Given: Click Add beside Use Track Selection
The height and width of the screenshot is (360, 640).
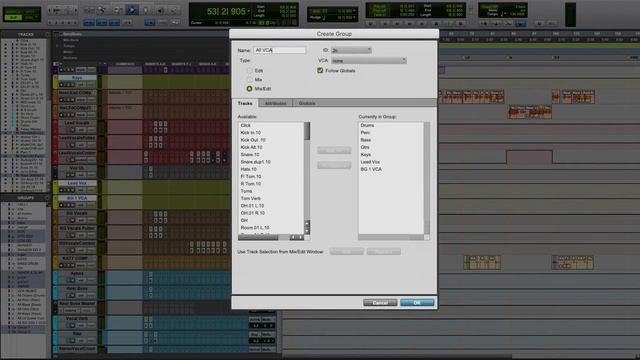Looking at the screenshot, I should [x=347, y=252].
